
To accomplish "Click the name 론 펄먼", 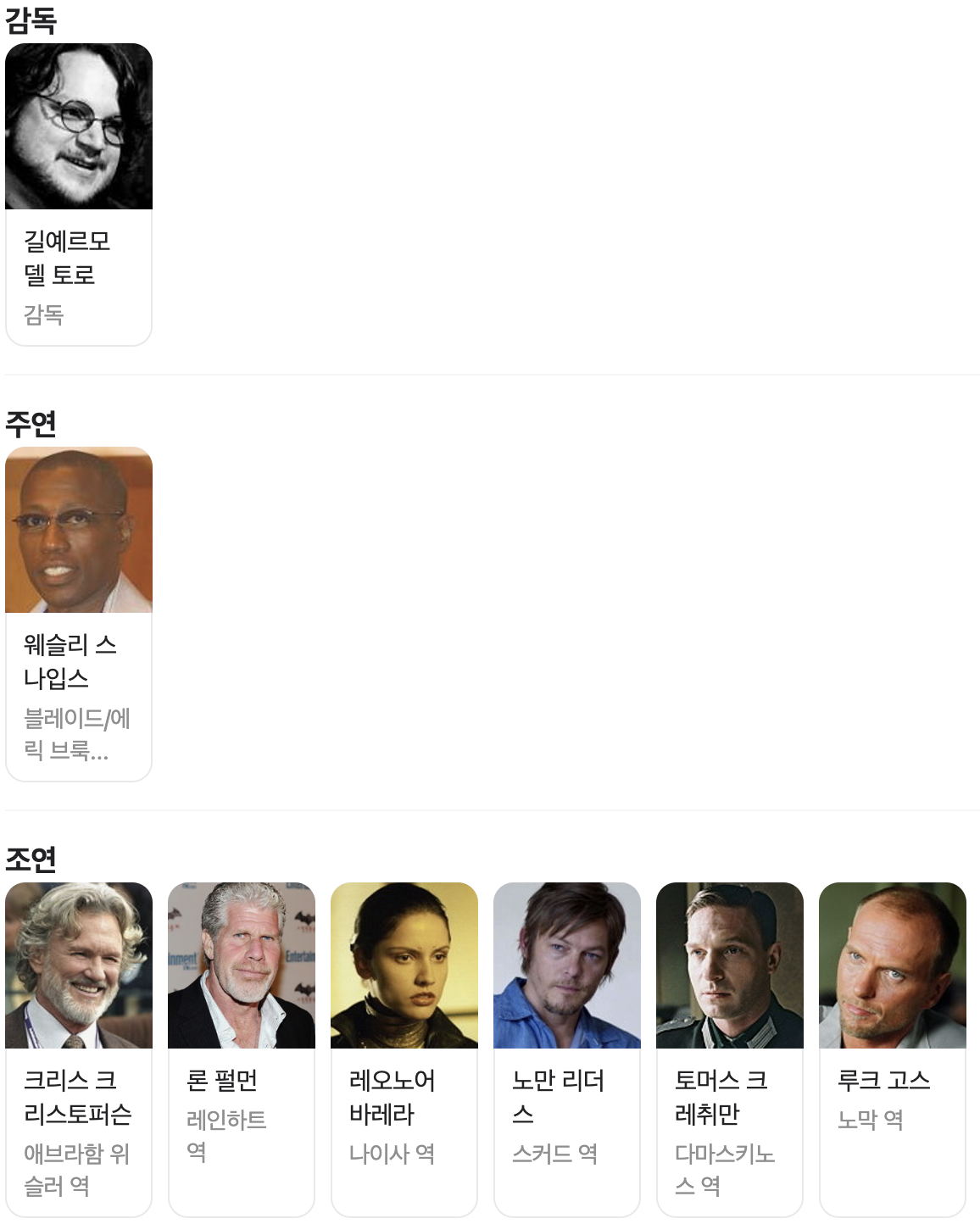I will coord(222,1081).
